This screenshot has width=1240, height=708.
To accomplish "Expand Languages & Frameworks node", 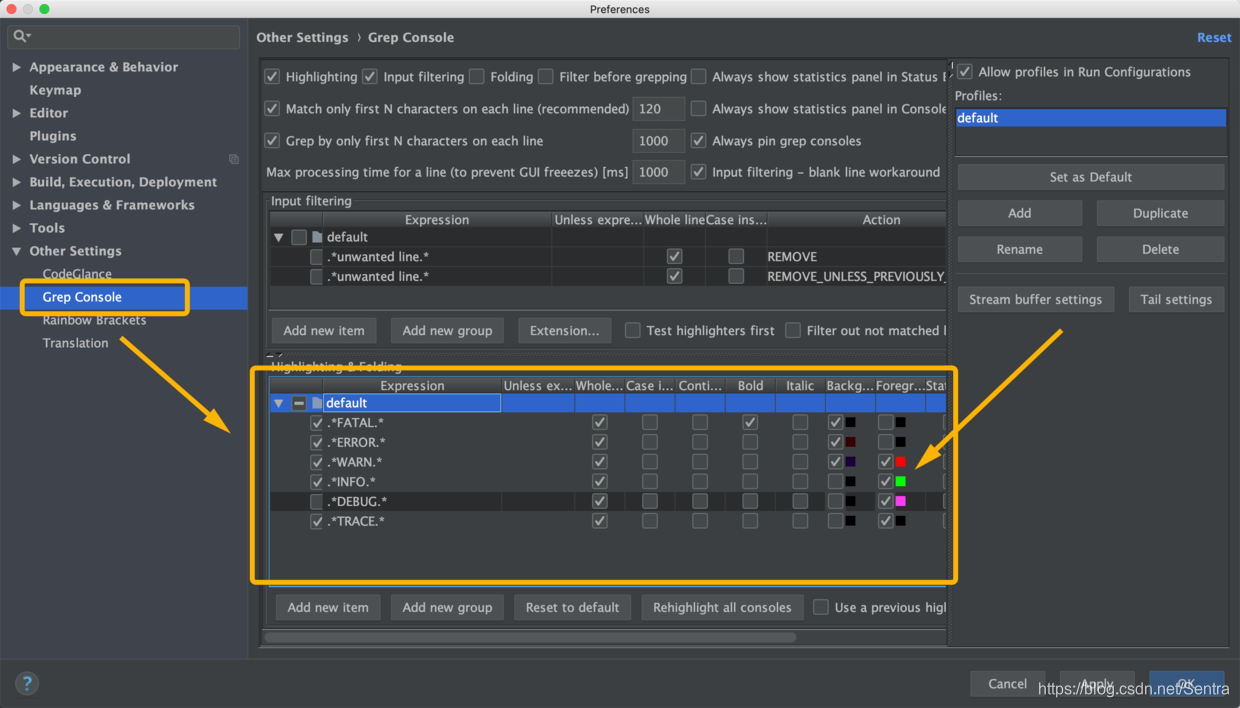I will click(16, 205).
